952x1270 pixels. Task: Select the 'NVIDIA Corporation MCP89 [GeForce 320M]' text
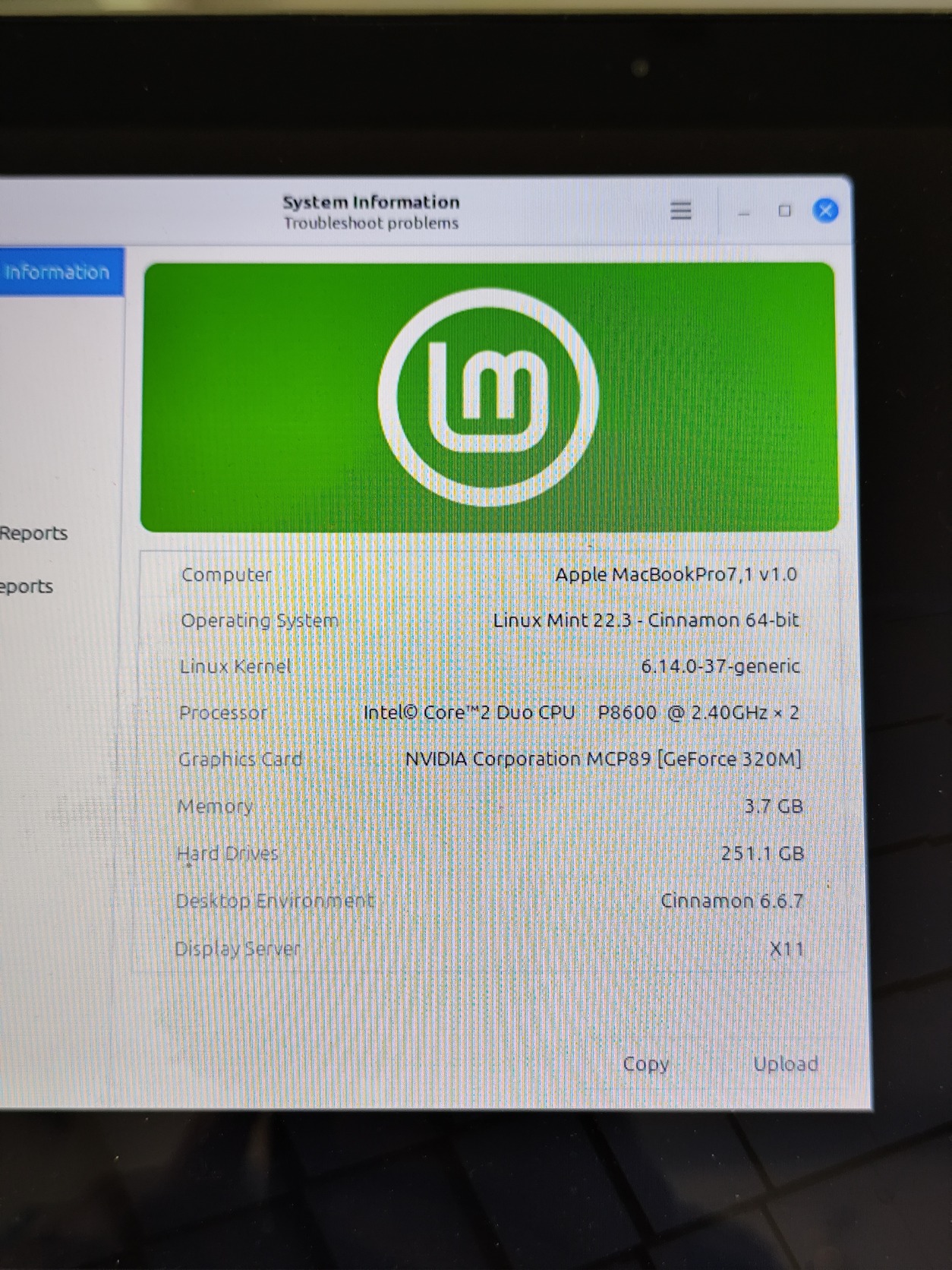(603, 759)
